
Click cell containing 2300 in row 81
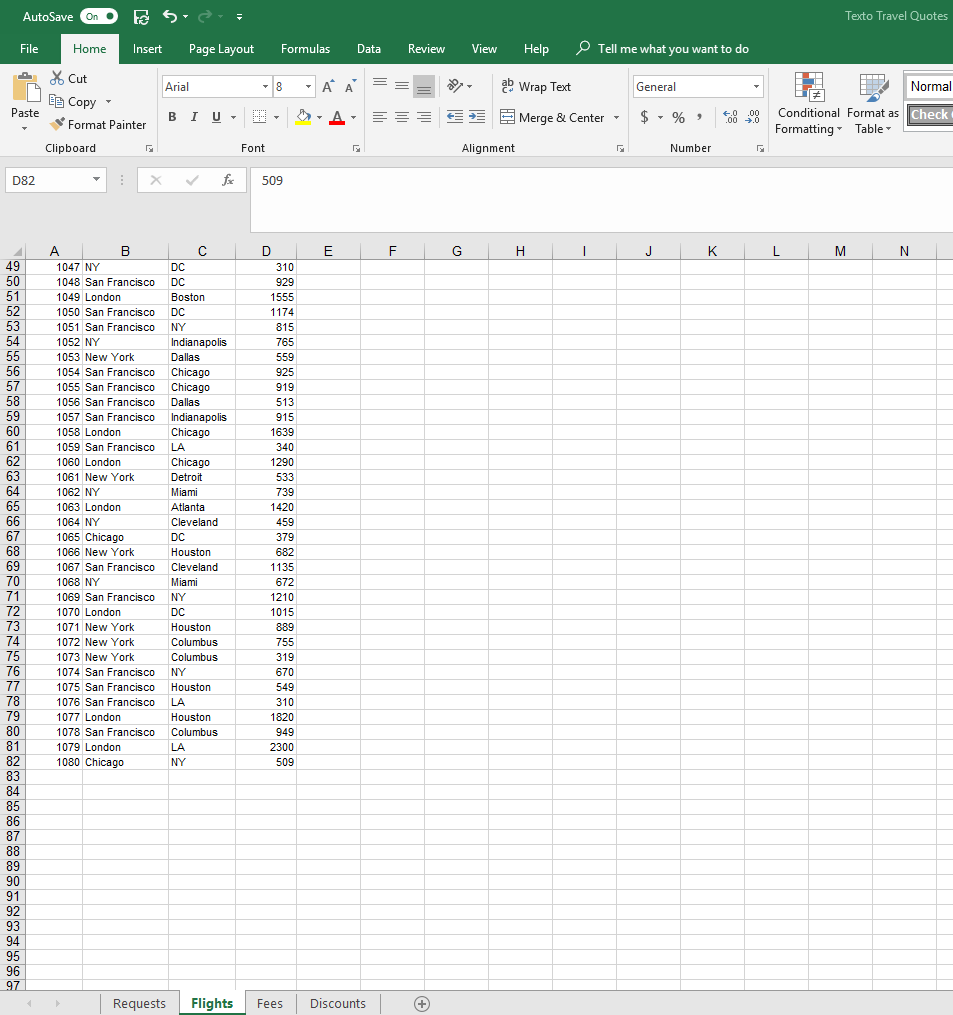(x=266, y=747)
